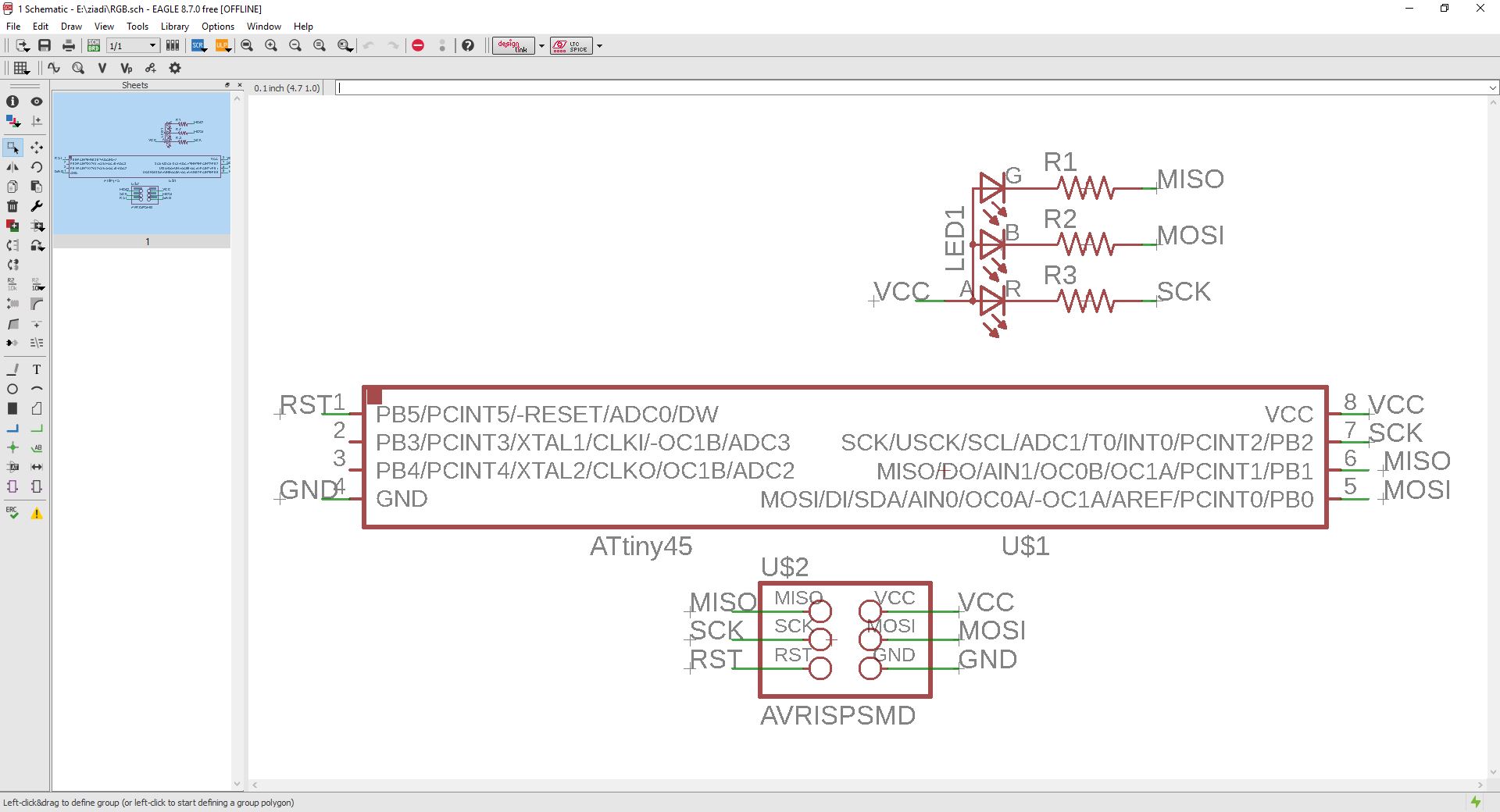Select the Junction tool
The image size is (1500, 812).
(12, 447)
